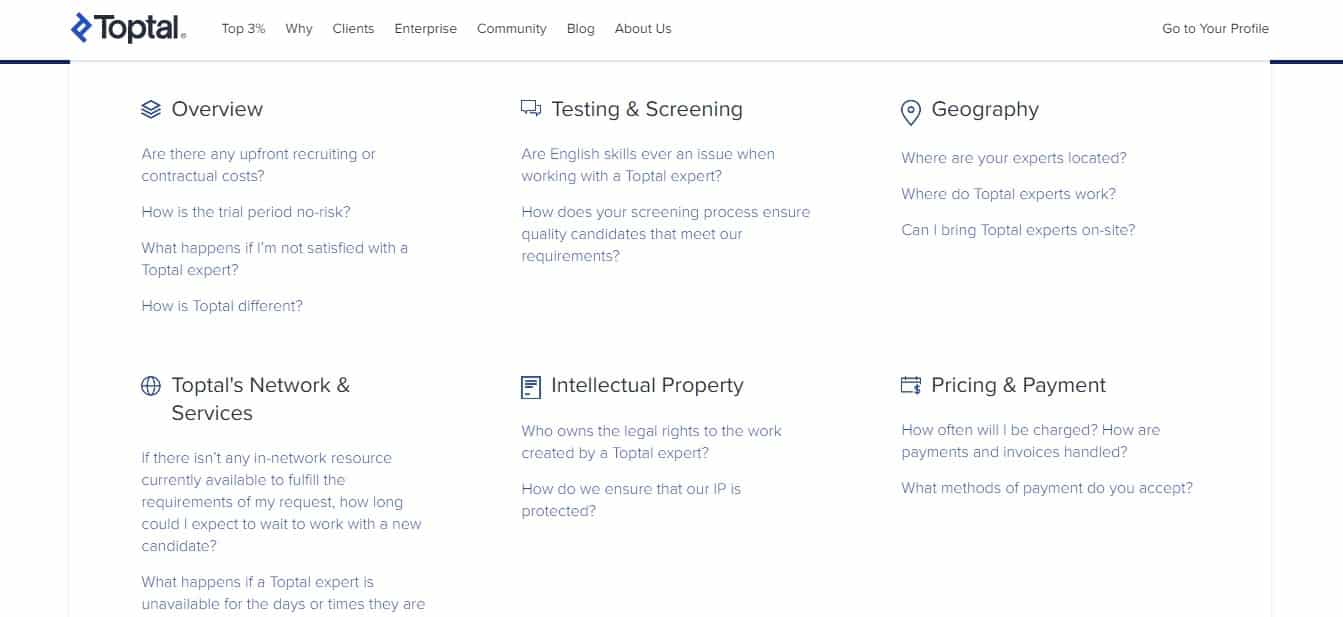Open the About Us page
Image resolution: width=1343 pixels, height=617 pixels.
(642, 29)
